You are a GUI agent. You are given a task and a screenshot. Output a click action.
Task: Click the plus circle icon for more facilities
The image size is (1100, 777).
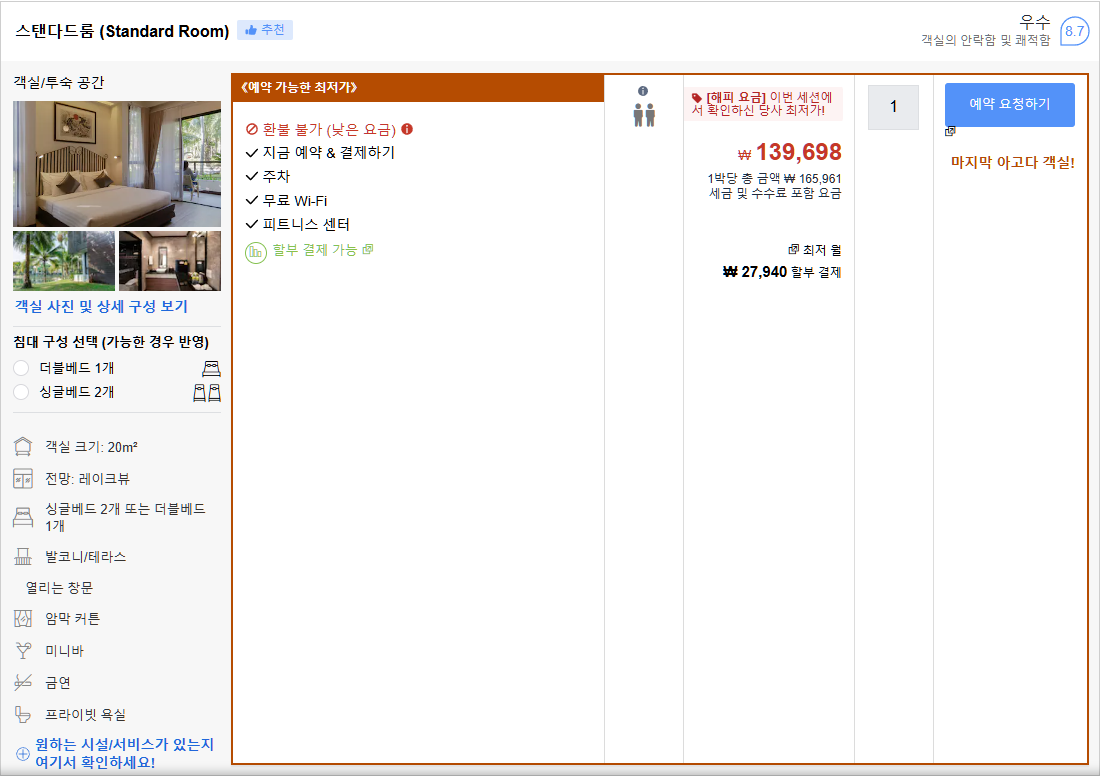22,754
